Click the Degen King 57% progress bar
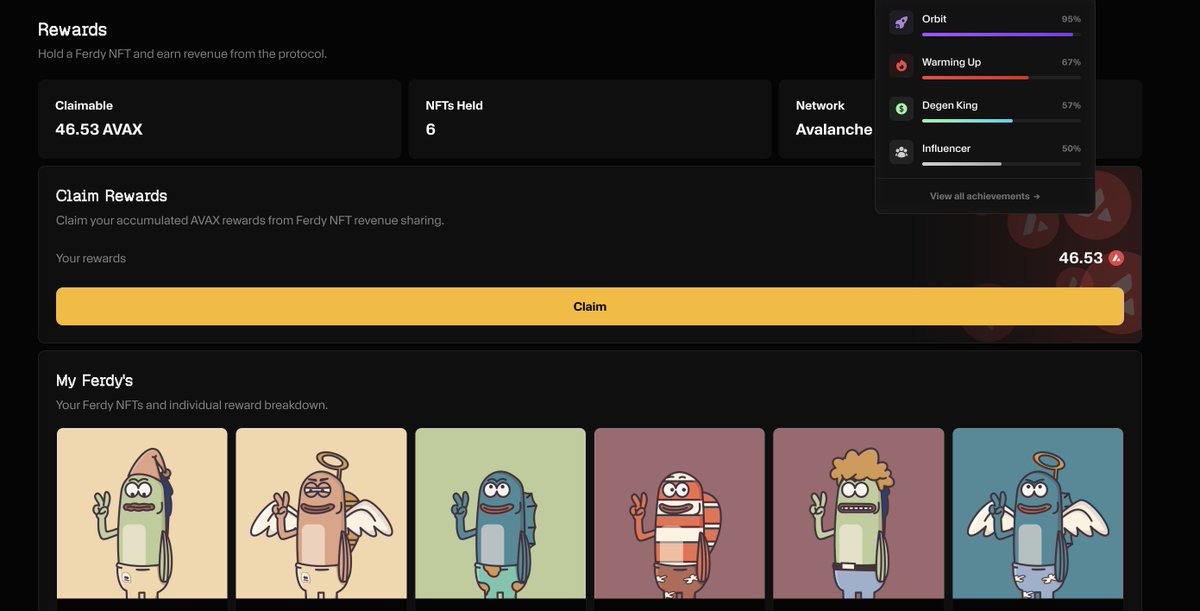Image resolution: width=1200 pixels, height=611 pixels. click(1001, 120)
